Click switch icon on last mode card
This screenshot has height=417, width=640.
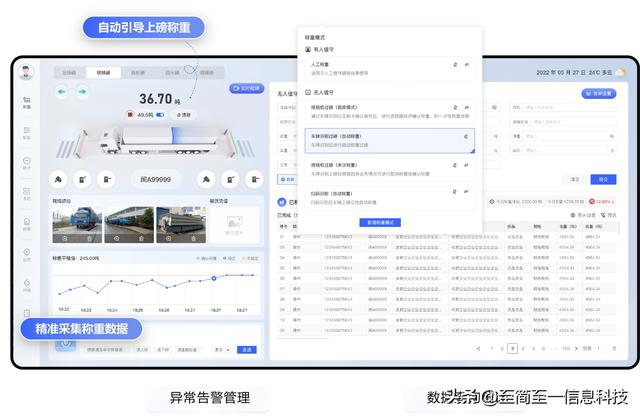[466, 191]
